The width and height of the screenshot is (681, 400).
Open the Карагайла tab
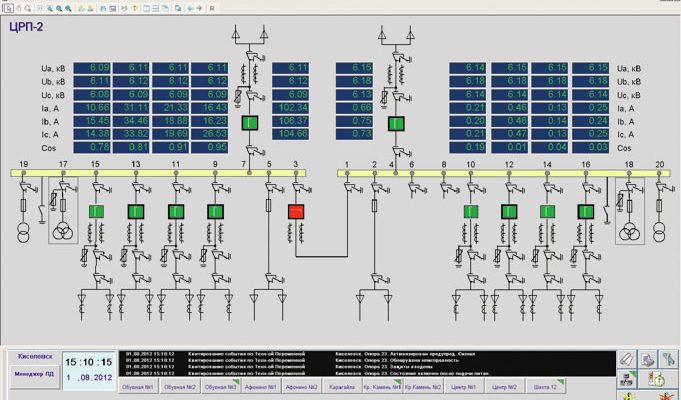pos(342,386)
